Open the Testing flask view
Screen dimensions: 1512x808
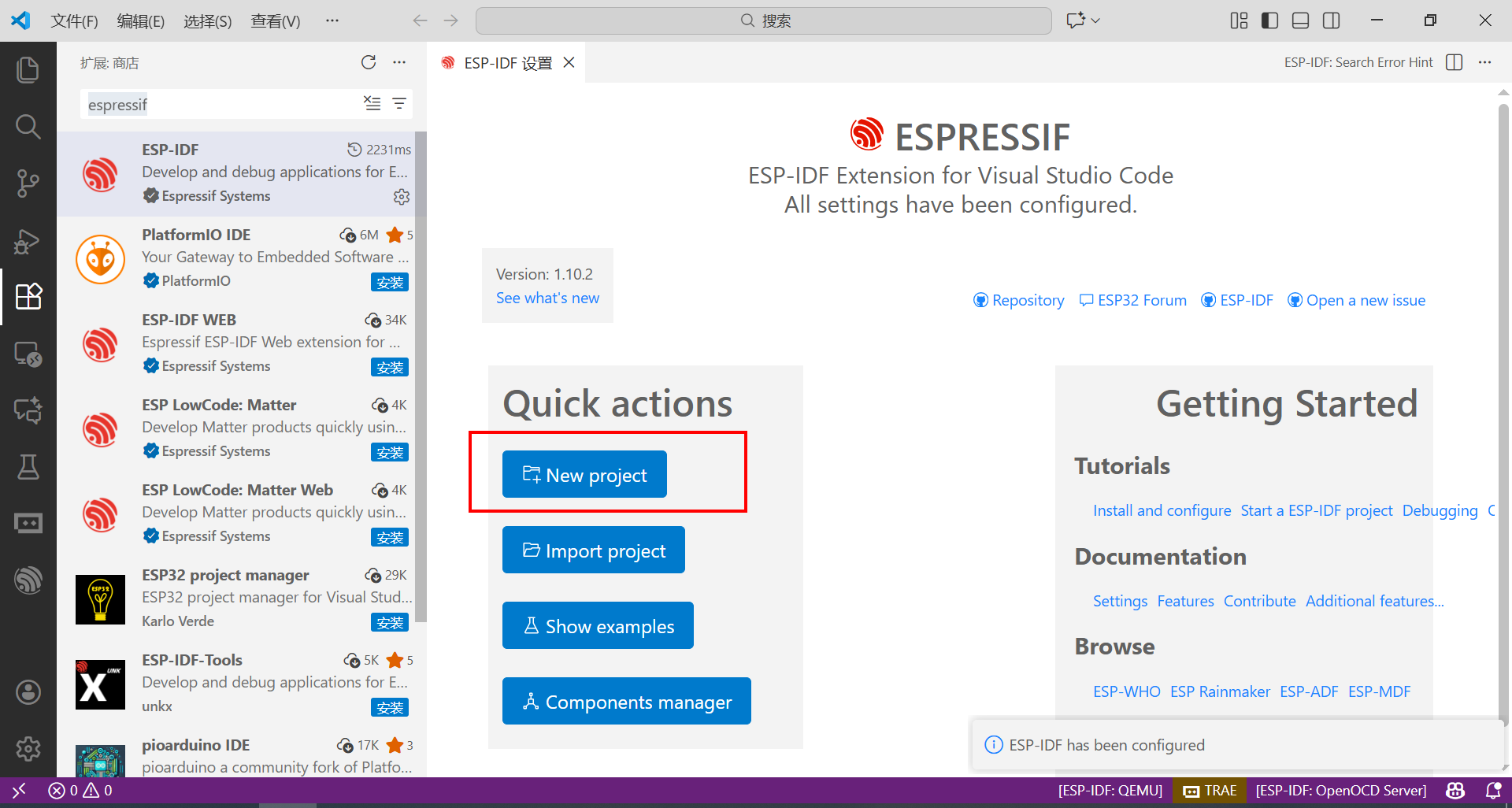coord(28,467)
